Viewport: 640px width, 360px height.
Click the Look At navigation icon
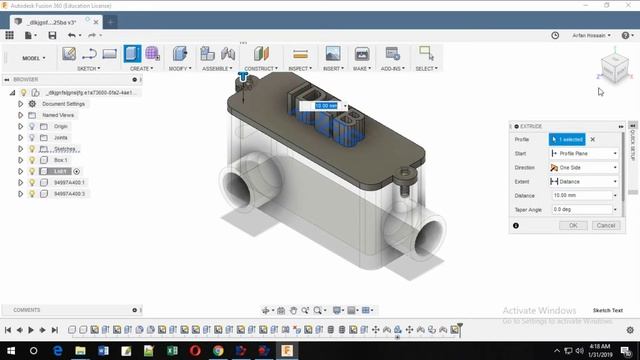pyautogui.click(x=281, y=311)
